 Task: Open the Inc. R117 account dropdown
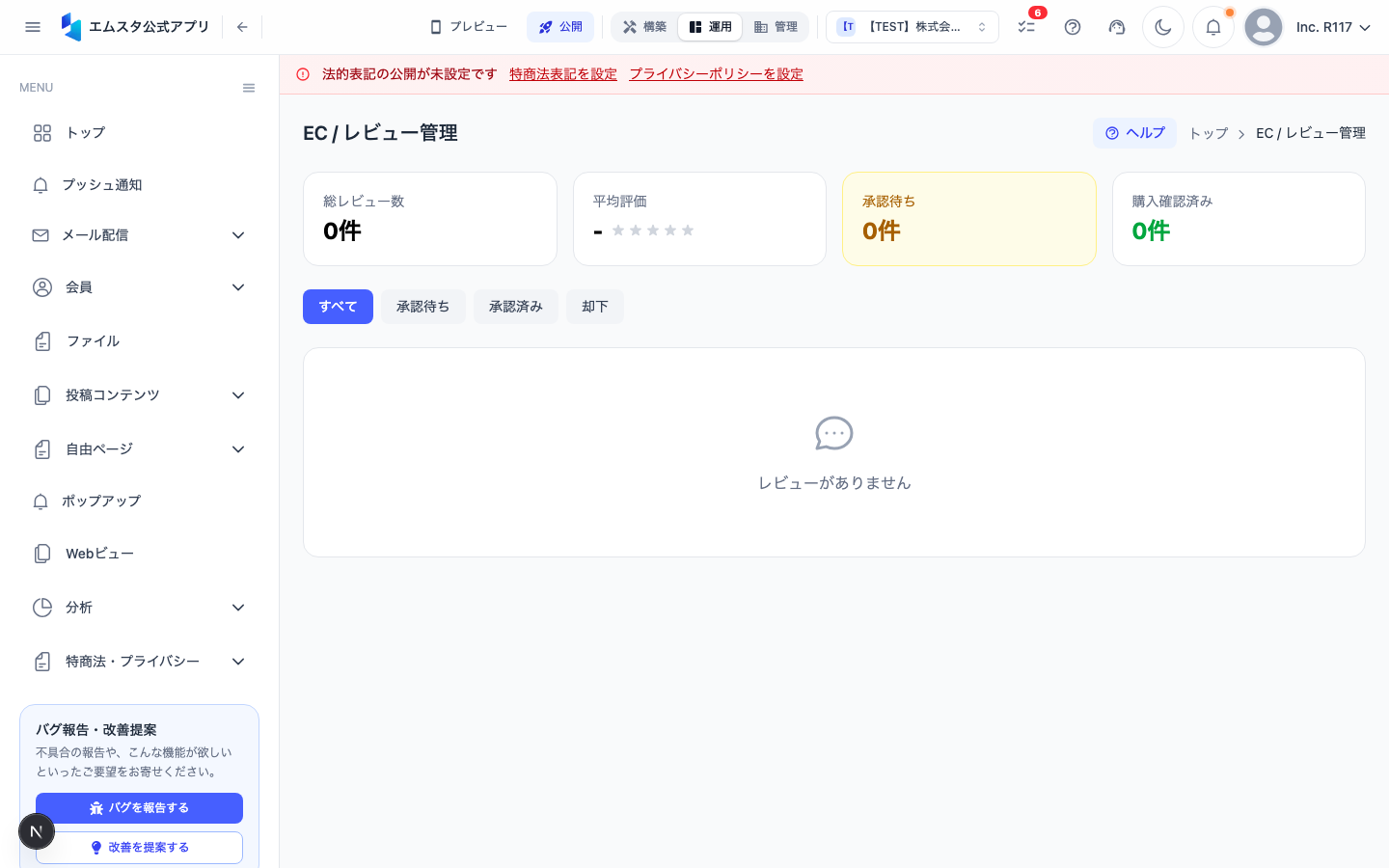(1333, 27)
